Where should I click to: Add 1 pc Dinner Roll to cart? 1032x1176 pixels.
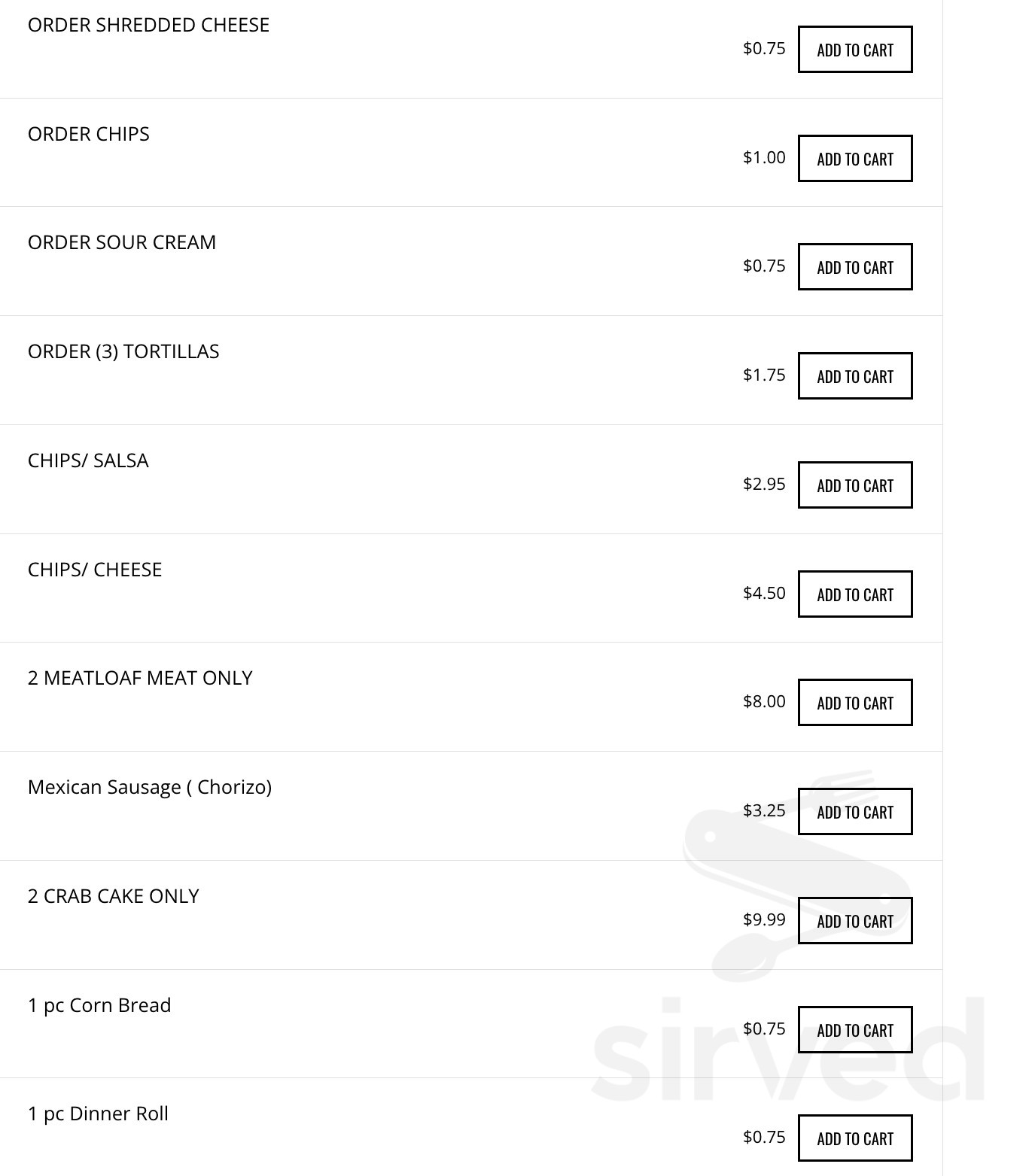(854, 1138)
